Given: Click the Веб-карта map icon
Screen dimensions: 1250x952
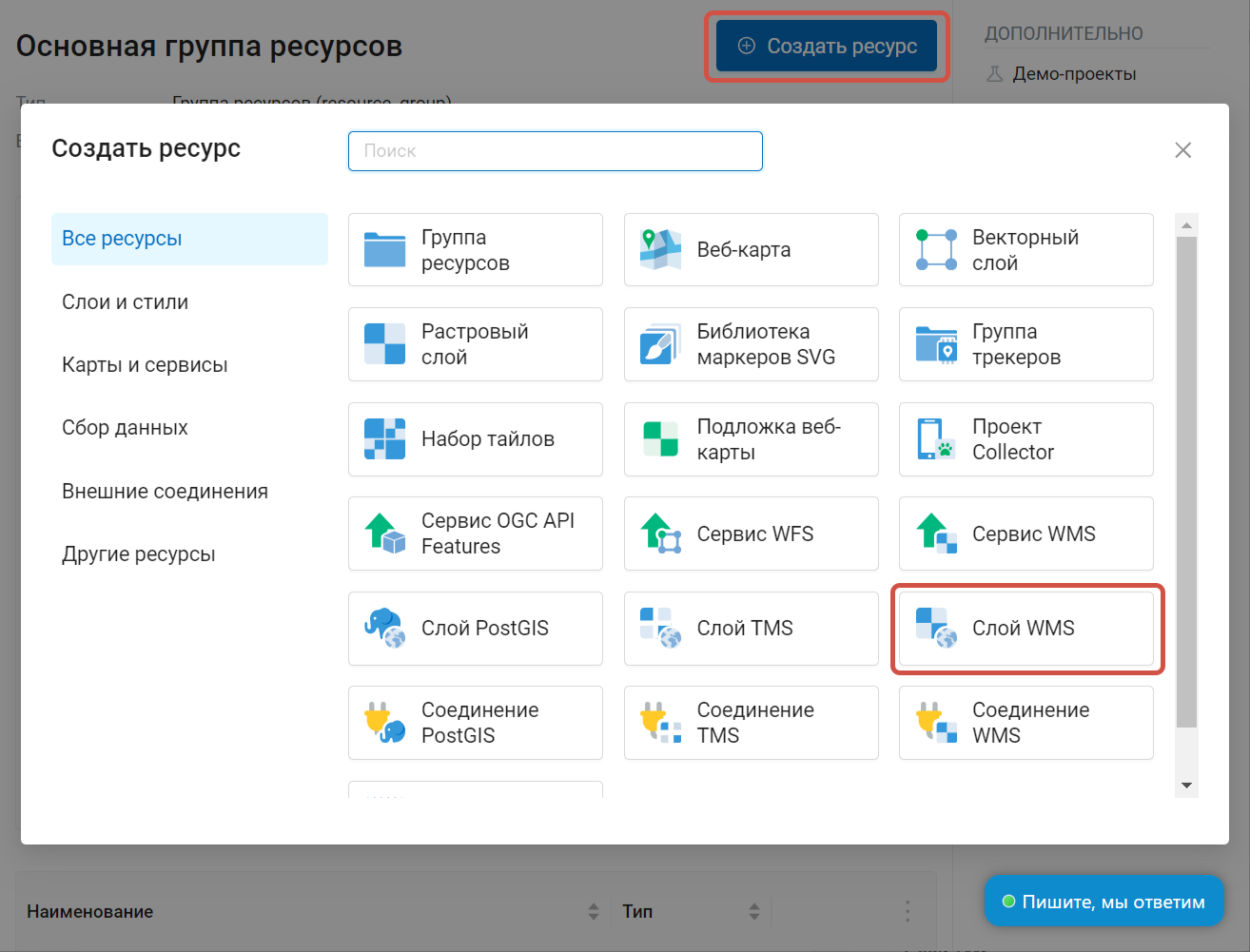Looking at the screenshot, I should point(660,249).
